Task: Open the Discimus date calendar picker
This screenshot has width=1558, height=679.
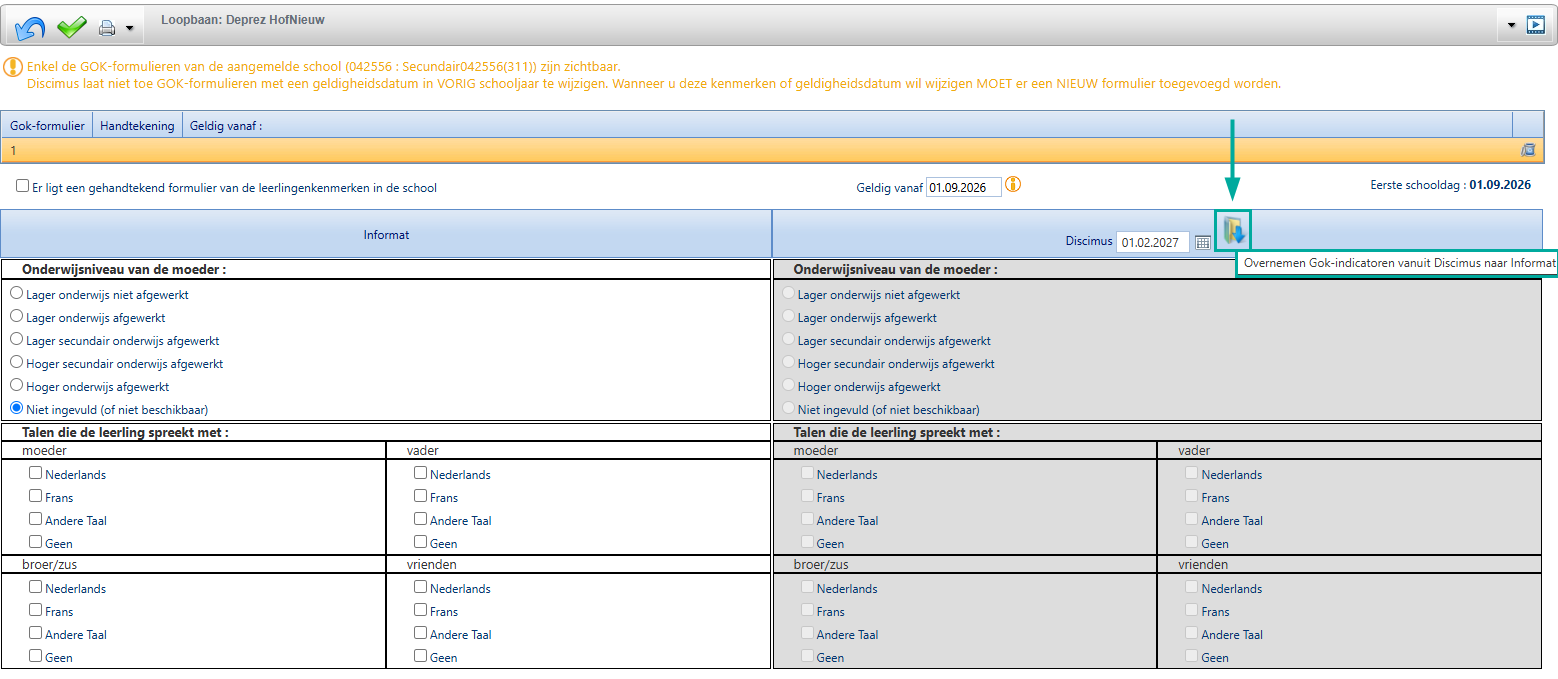Action: [1203, 242]
